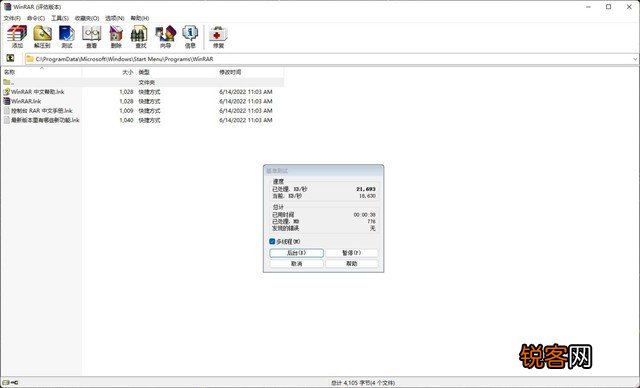Click the 文件夹 type cell of parent row
Screen dimensions: 640x388
coord(147,82)
